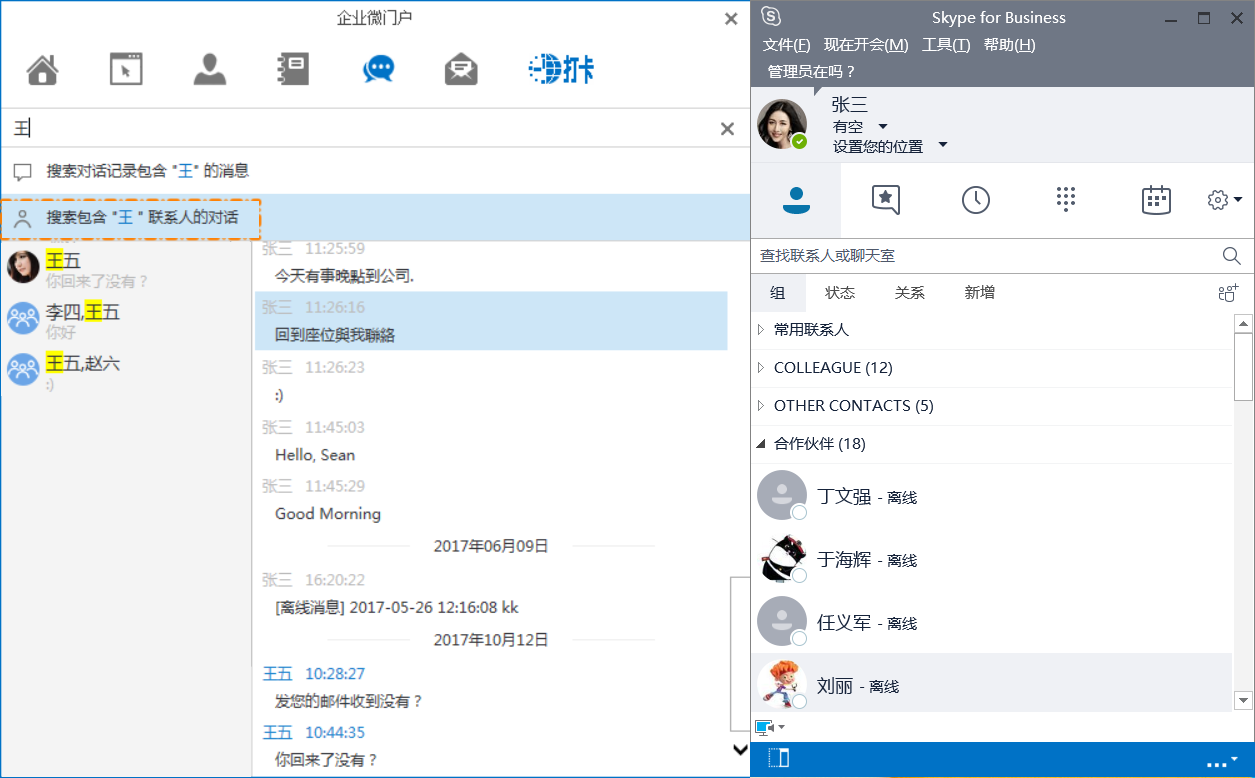Search conversations with contacts containing 王
This screenshot has height=778, width=1255.
click(x=375, y=217)
